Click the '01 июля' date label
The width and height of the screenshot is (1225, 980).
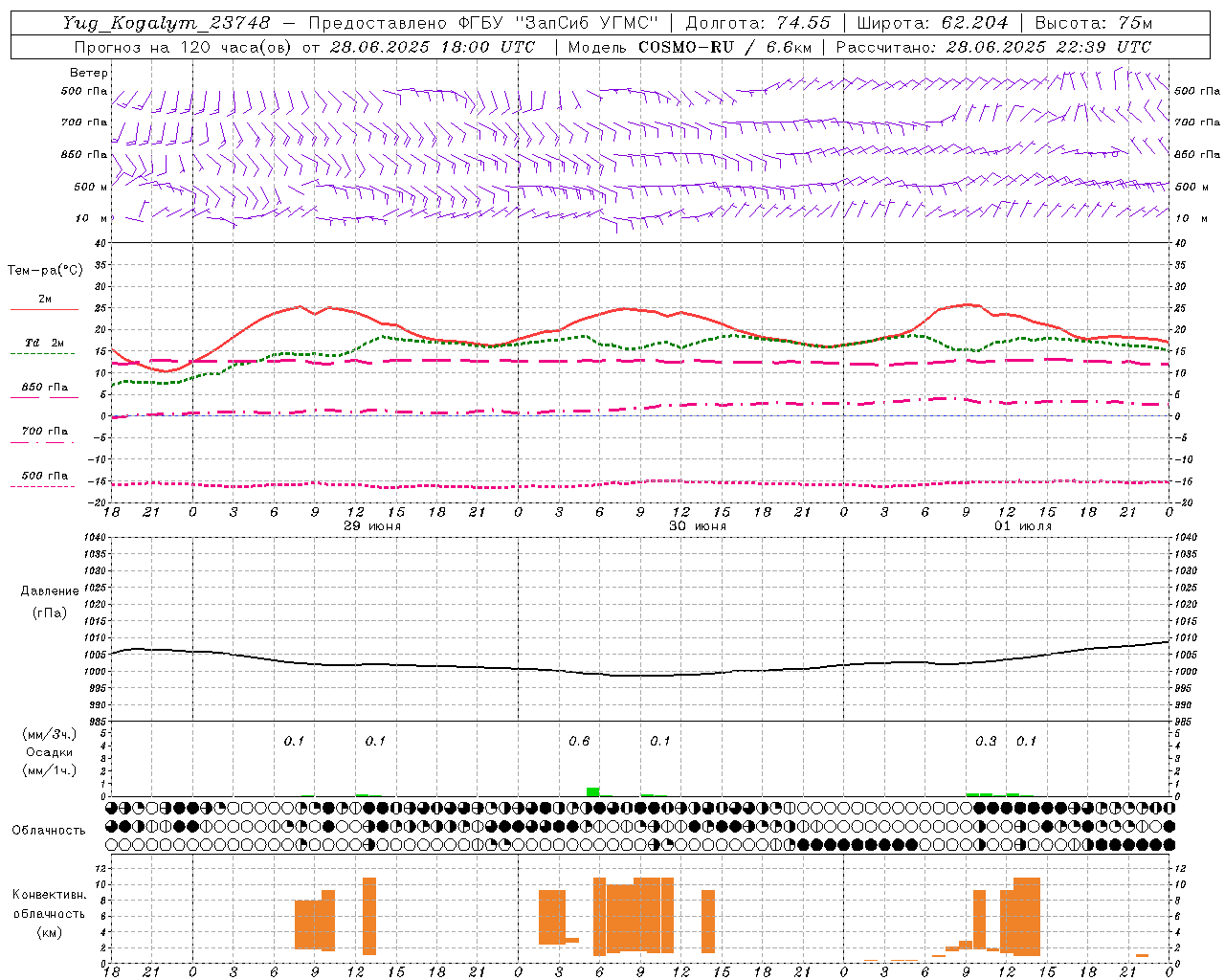[x=1023, y=526]
